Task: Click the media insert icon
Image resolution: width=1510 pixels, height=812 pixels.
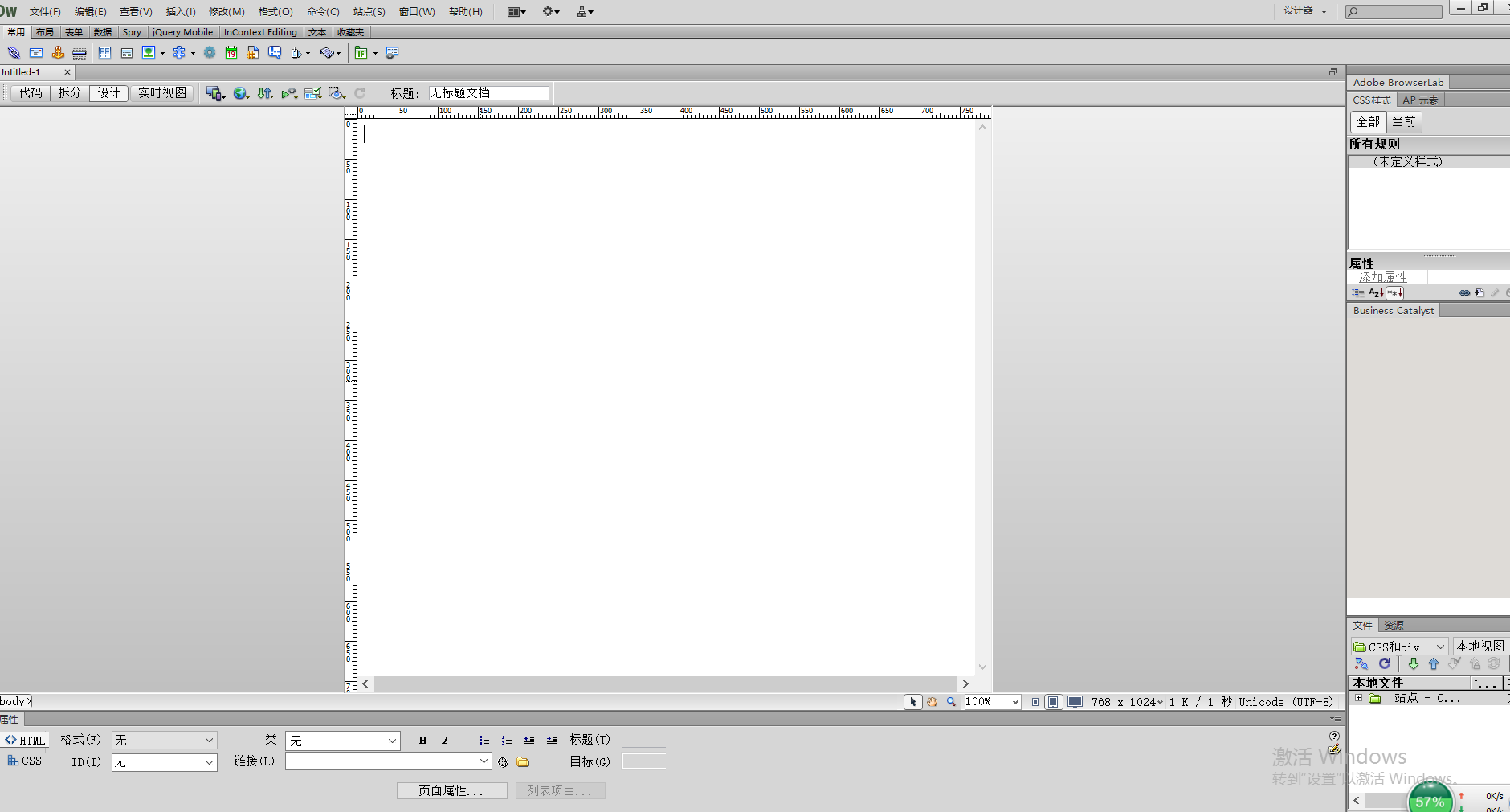Action: click(179, 53)
